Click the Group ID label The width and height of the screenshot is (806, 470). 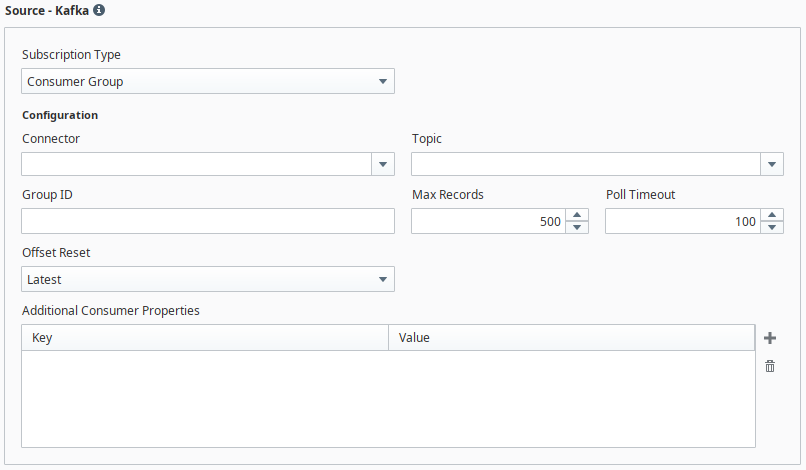[47, 194]
